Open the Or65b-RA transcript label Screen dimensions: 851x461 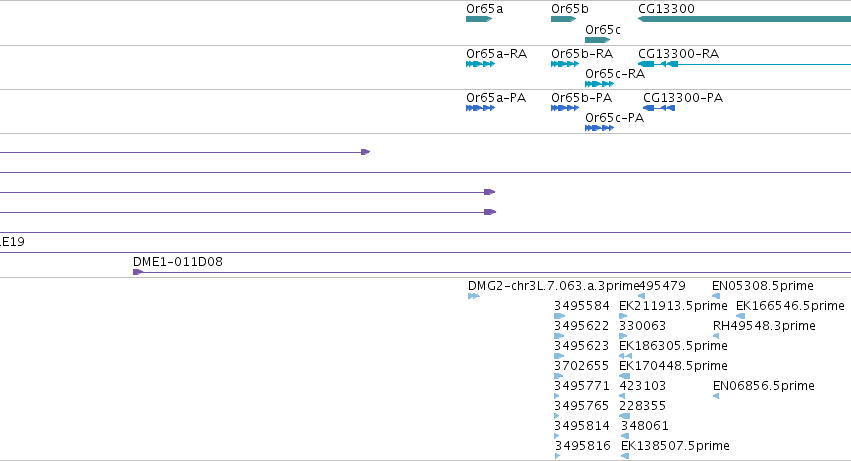click(582, 54)
